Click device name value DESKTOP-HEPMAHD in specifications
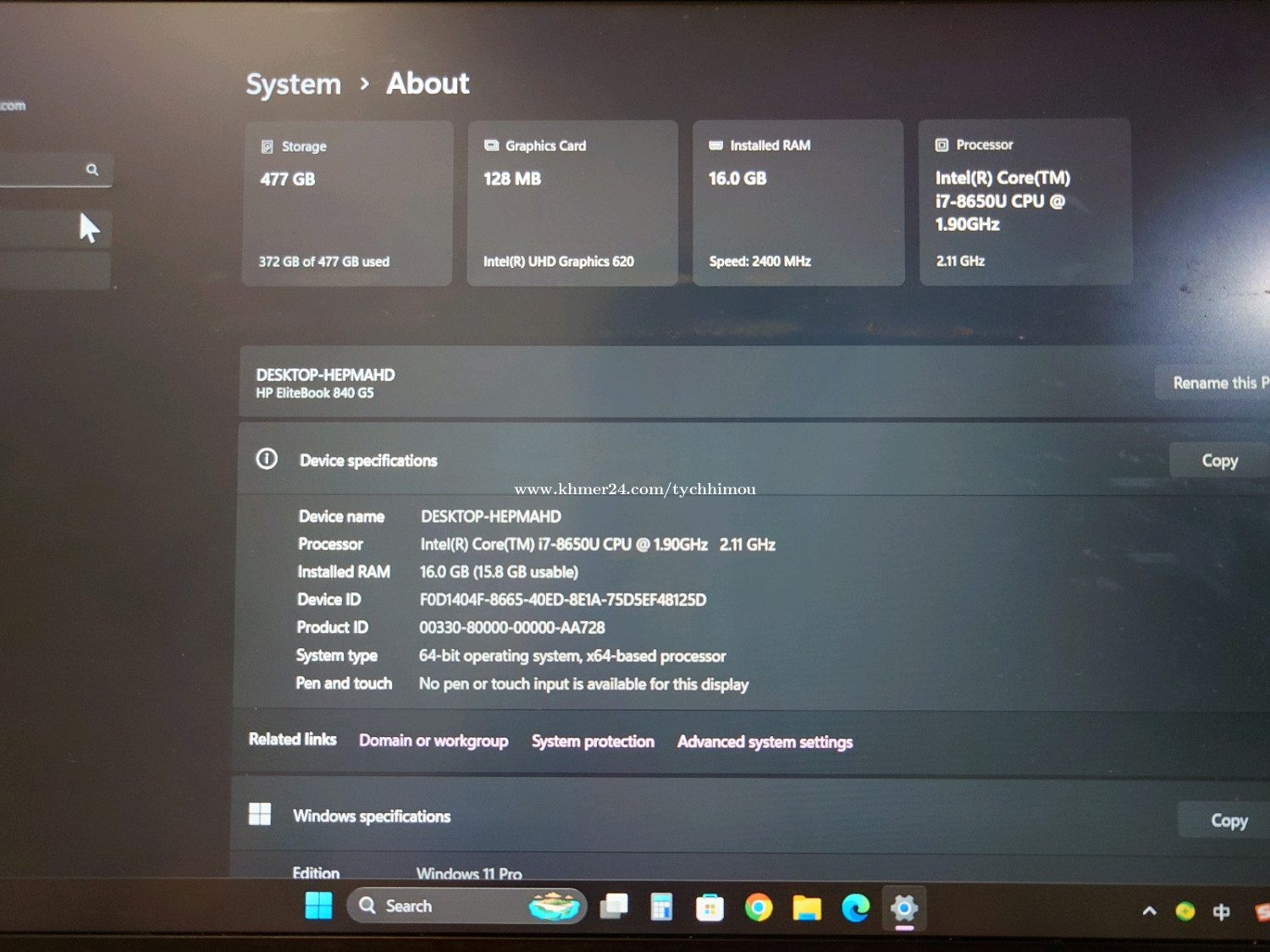Screen dimensions: 1270x952 click(x=491, y=516)
